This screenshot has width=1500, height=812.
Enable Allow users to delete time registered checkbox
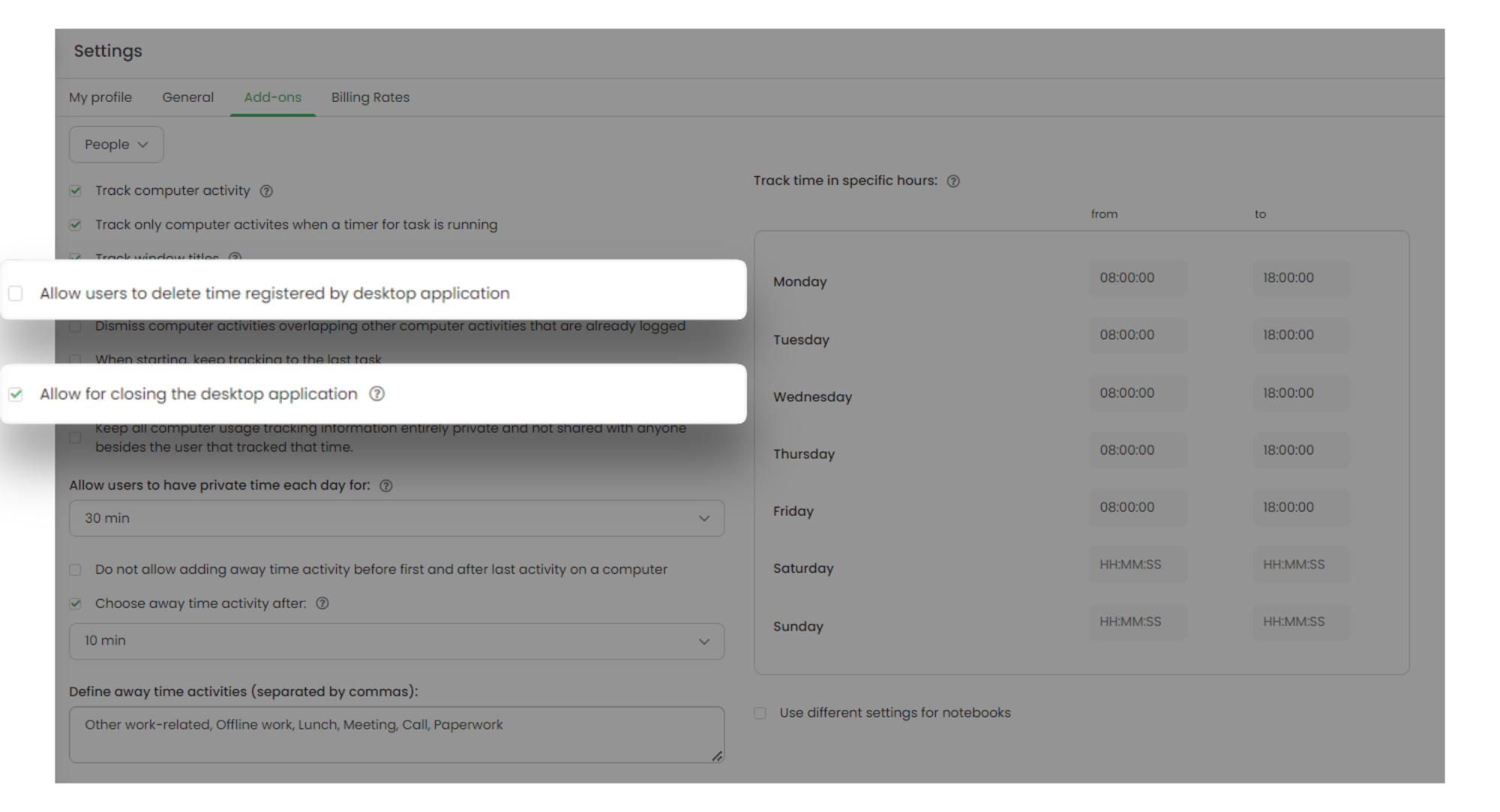16,293
